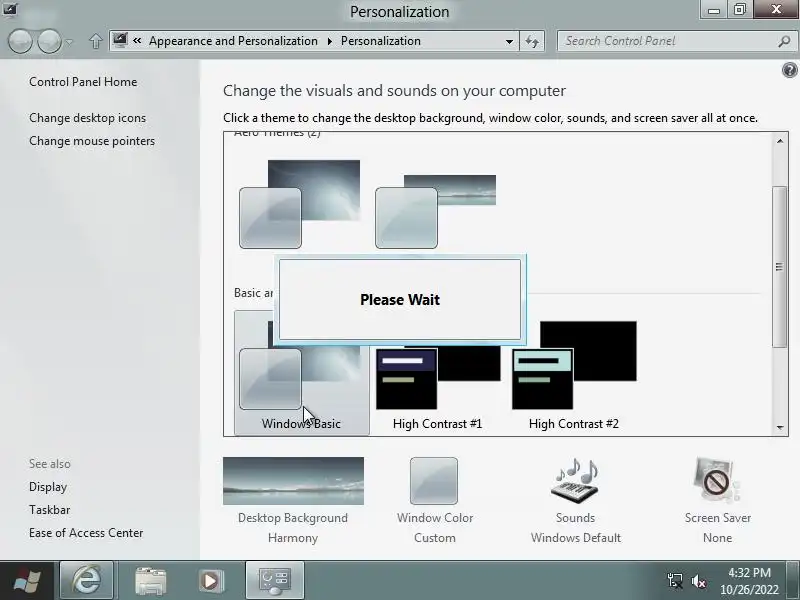
Task: Go to Control Panel Home
Action: (83, 82)
